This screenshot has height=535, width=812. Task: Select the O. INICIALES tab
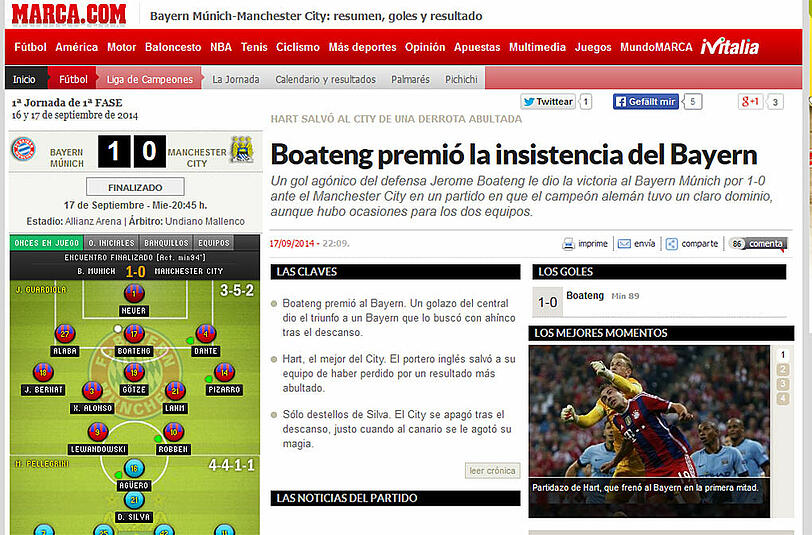coord(111,243)
